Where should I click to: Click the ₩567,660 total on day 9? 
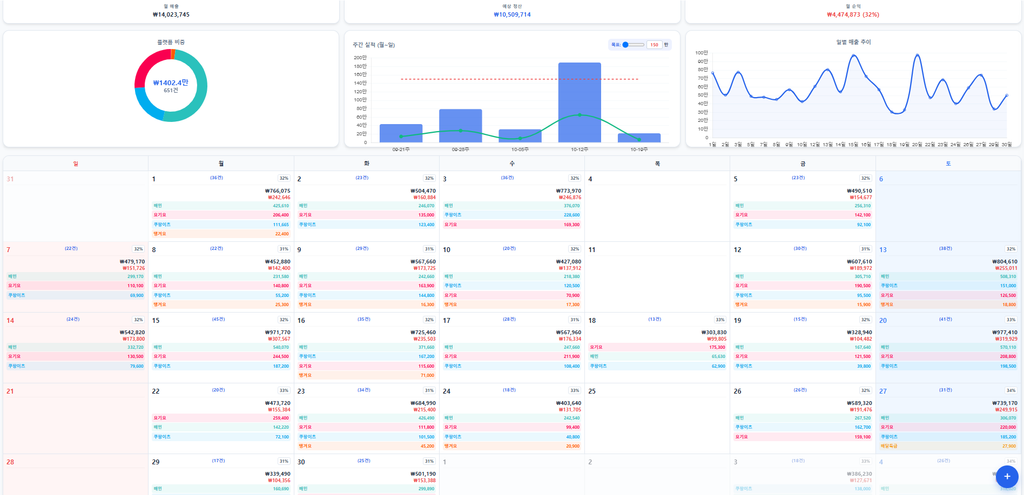click(x=423, y=262)
